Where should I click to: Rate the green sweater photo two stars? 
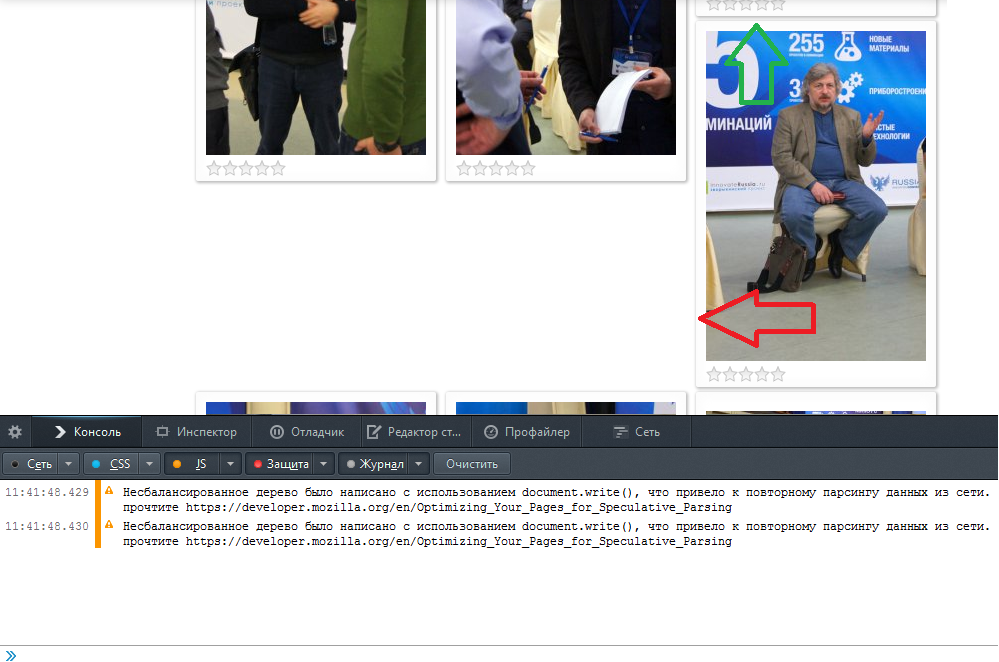(x=230, y=169)
